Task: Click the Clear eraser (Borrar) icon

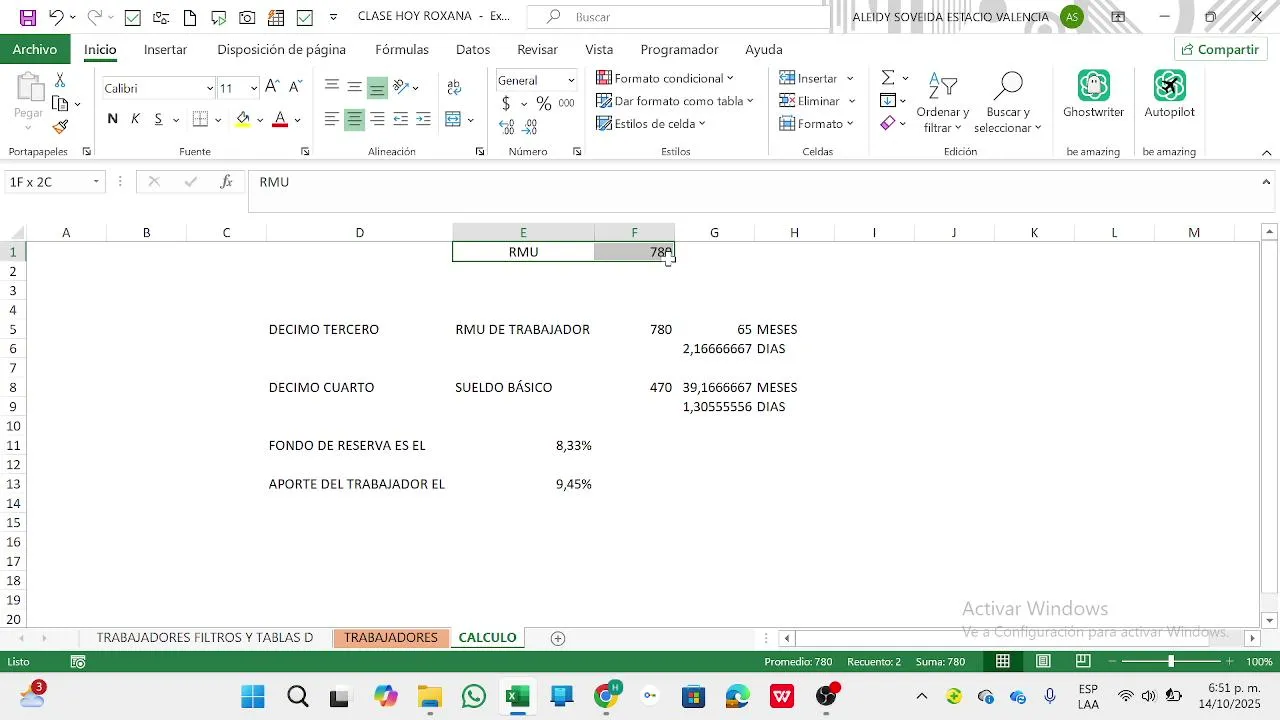Action: (x=888, y=124)
